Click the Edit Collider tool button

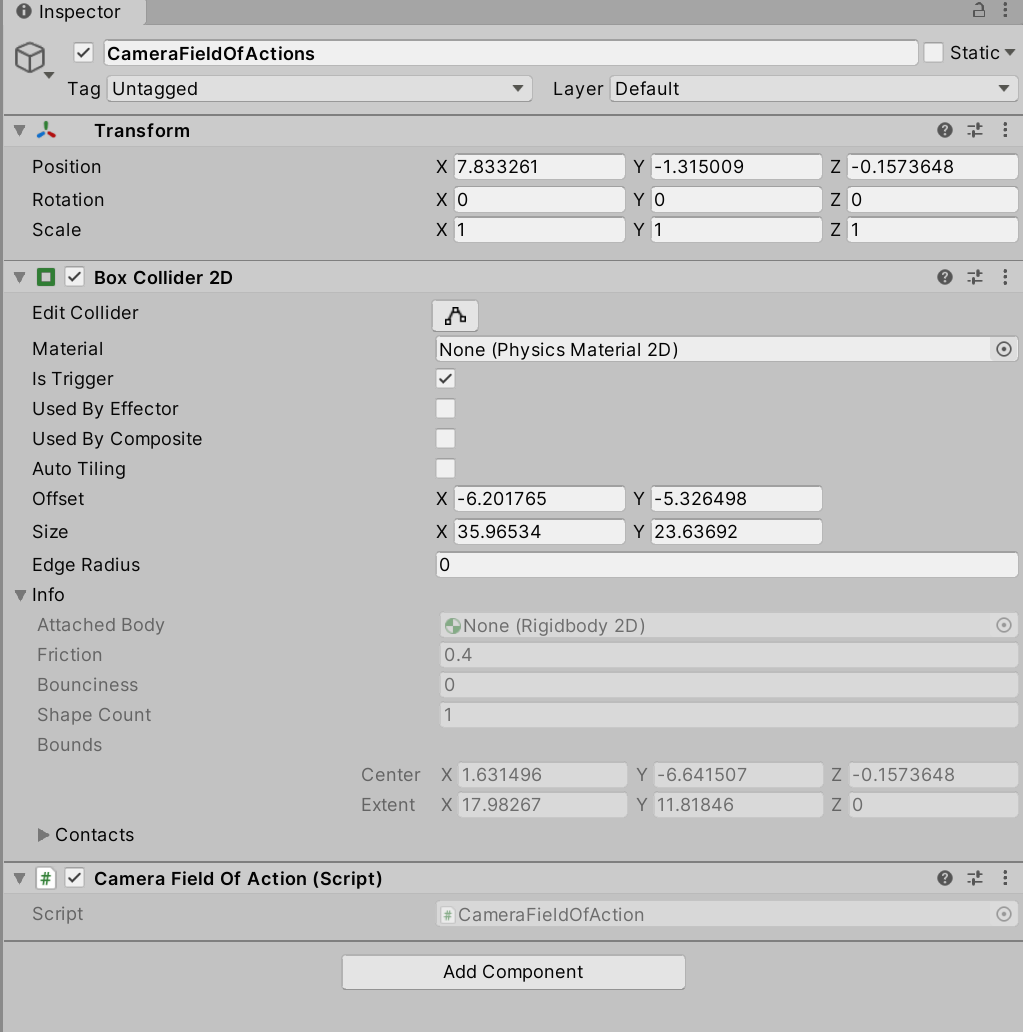(455, 316)
